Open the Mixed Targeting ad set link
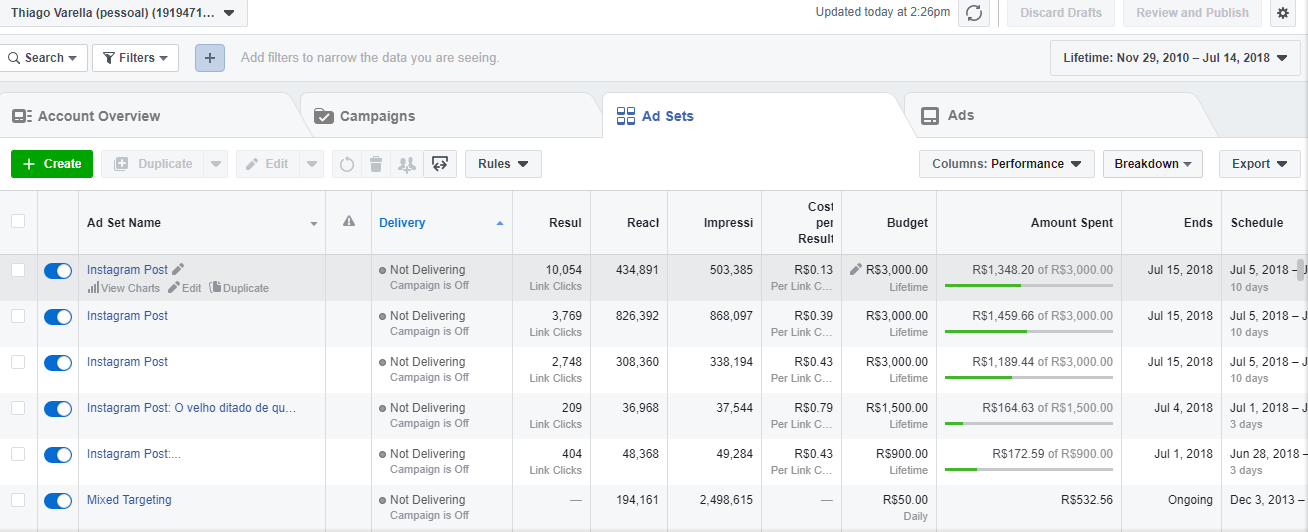 click(129, 500)
